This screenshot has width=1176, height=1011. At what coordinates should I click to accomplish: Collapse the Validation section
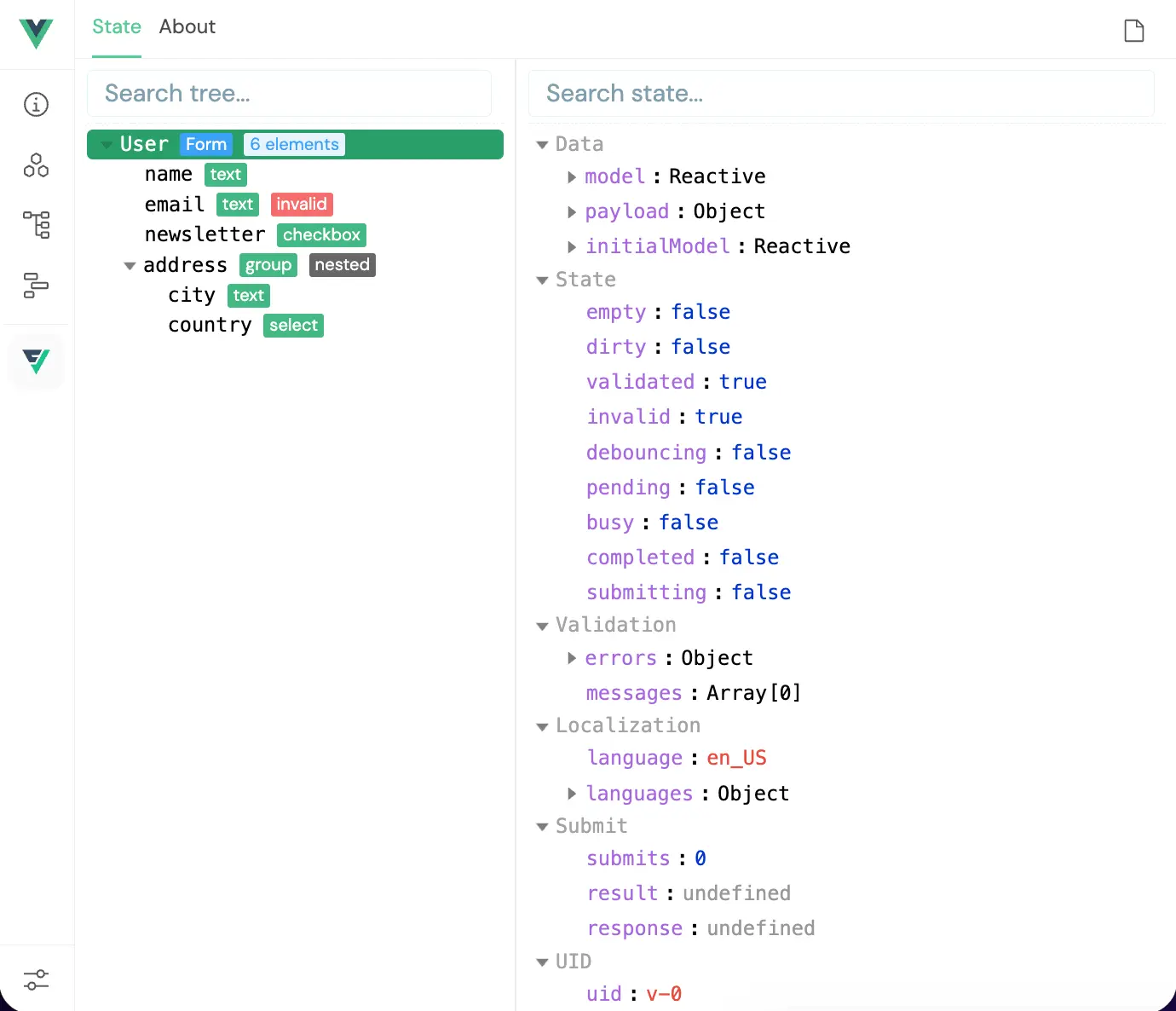coord(542,627)
